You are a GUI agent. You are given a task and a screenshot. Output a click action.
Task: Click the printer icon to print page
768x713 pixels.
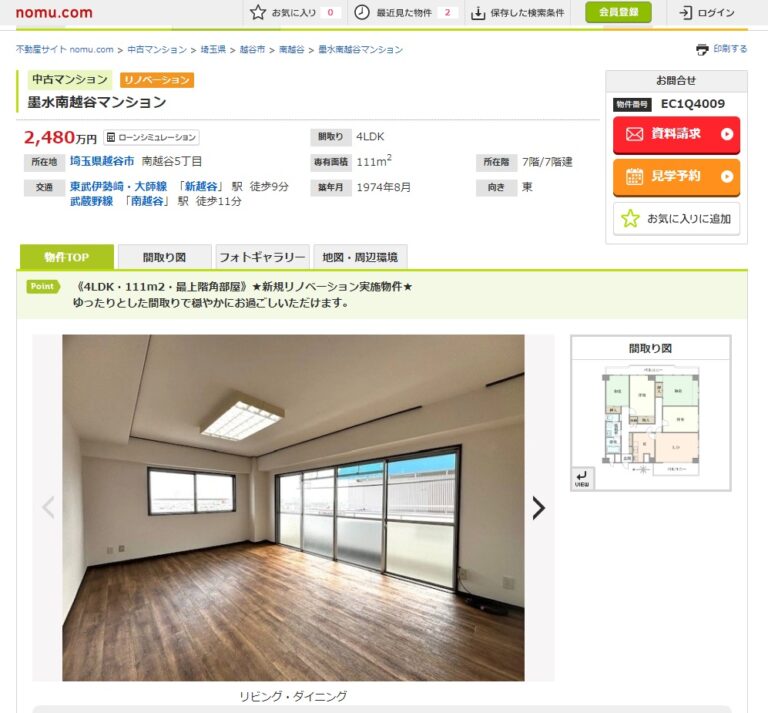click(x=702, y=49)
